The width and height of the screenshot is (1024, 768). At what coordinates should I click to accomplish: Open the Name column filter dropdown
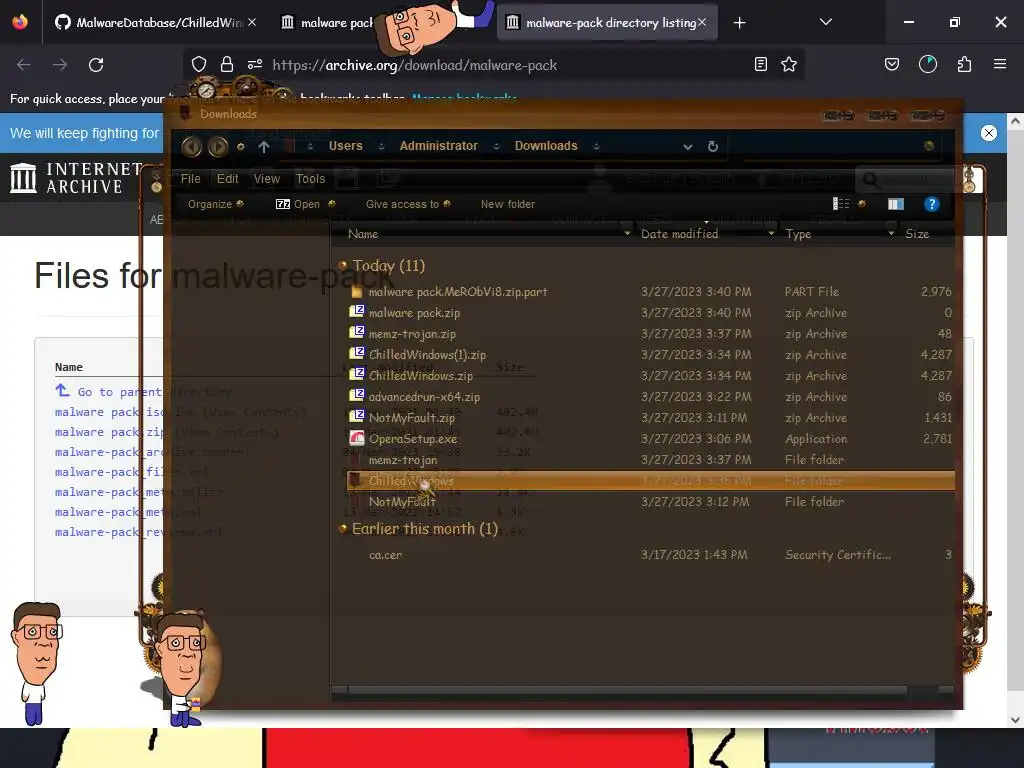(x=627, y=233)
